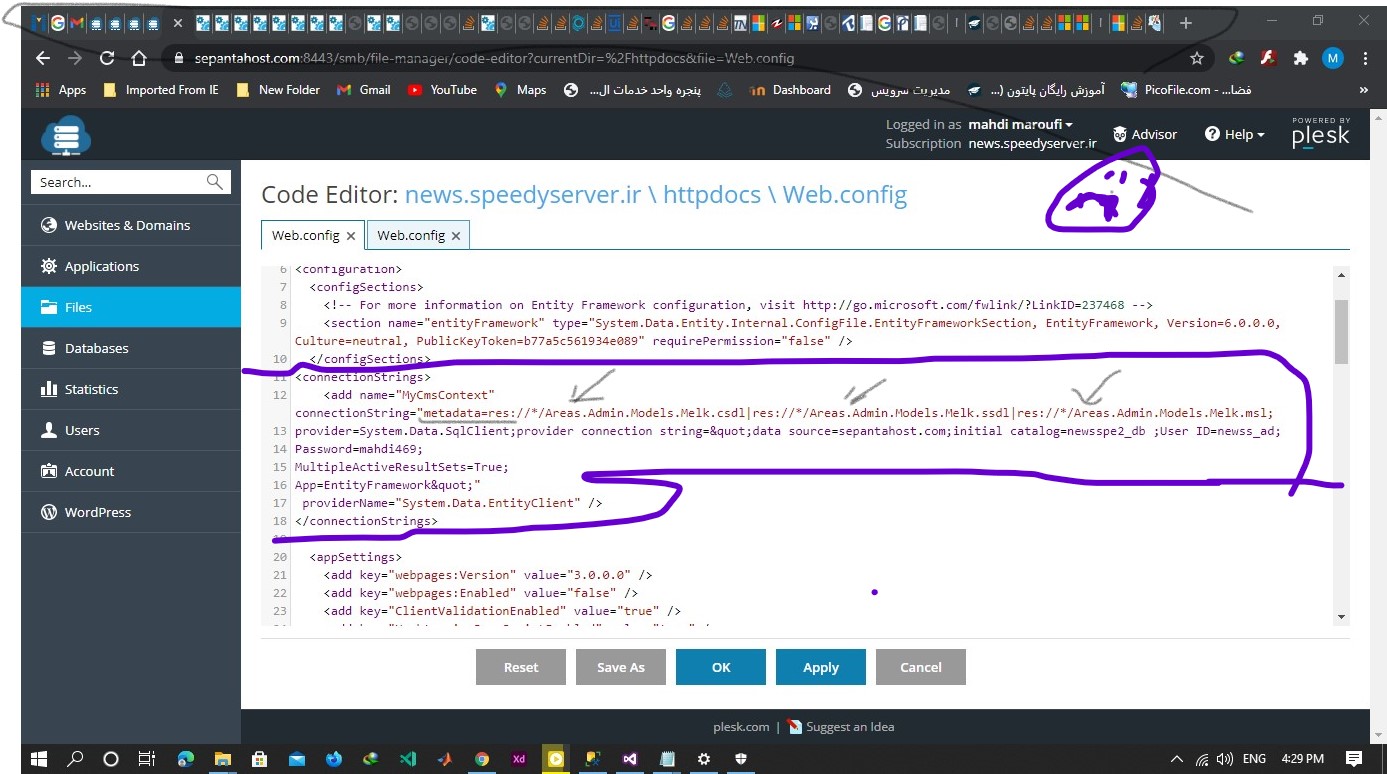Open the plesk.com footer link
This screenshot has width=1387, height=774.
tap(741, 727)
